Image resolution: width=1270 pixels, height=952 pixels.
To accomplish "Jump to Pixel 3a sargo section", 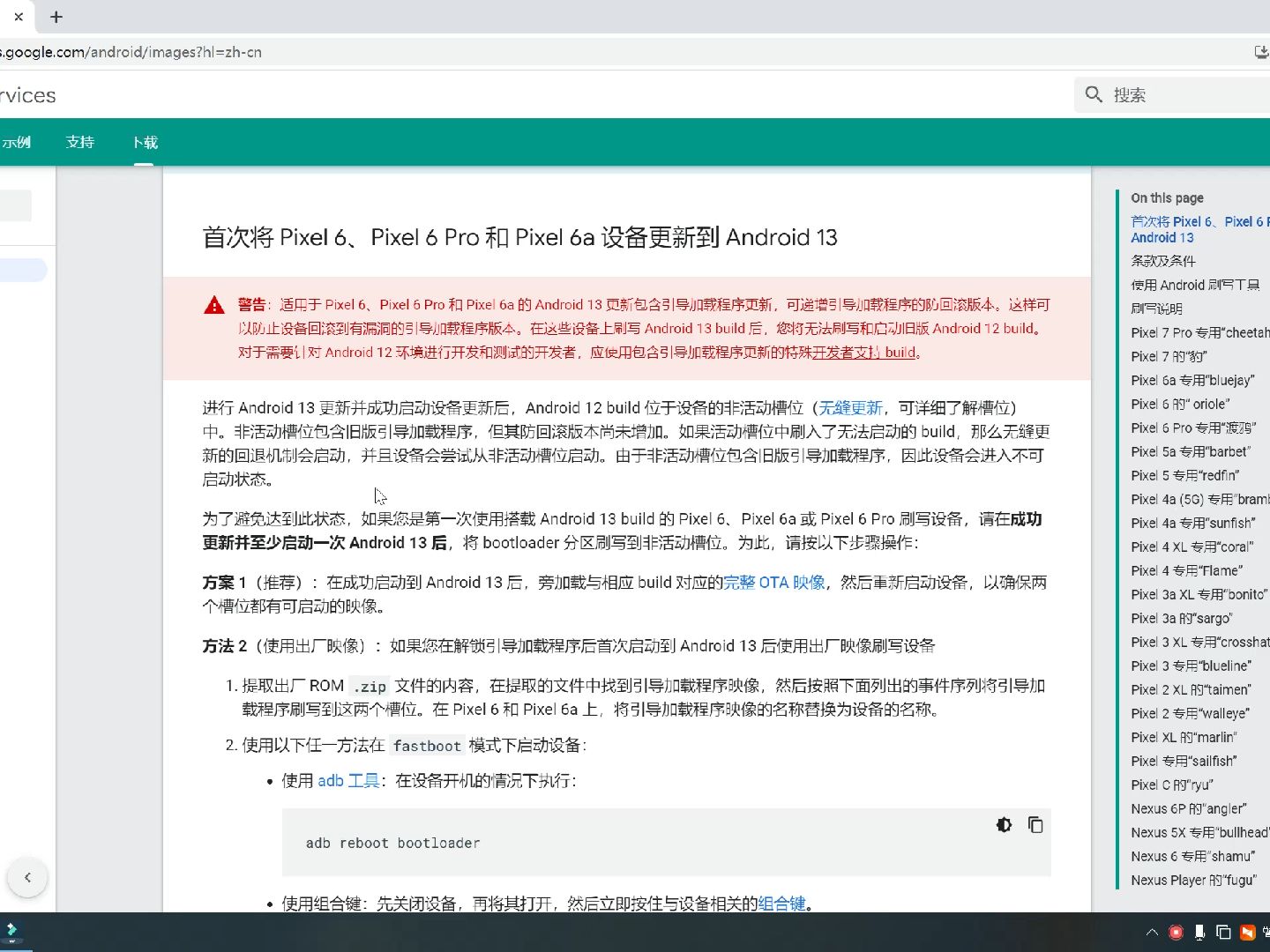I will point(1181,618).
